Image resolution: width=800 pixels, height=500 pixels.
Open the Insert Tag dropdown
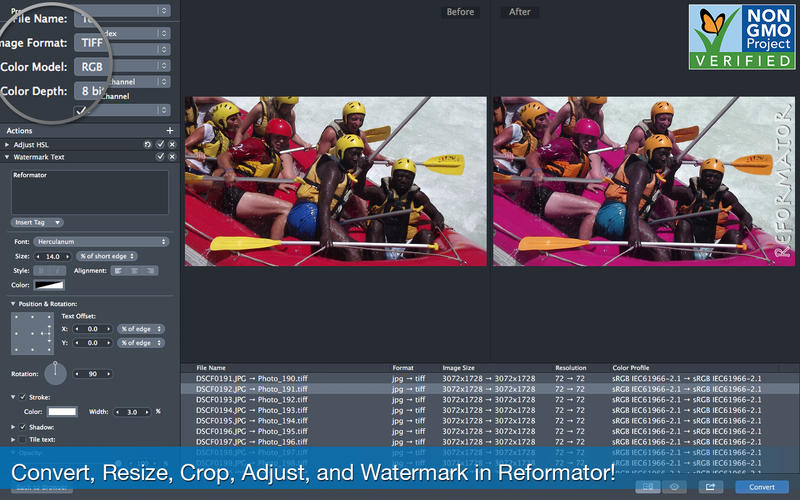38,222
